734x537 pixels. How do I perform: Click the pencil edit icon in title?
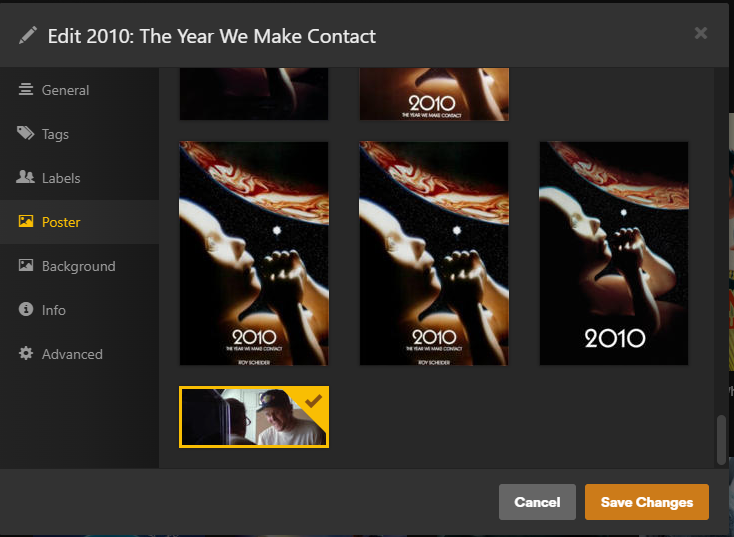click(x=28, y=36)
